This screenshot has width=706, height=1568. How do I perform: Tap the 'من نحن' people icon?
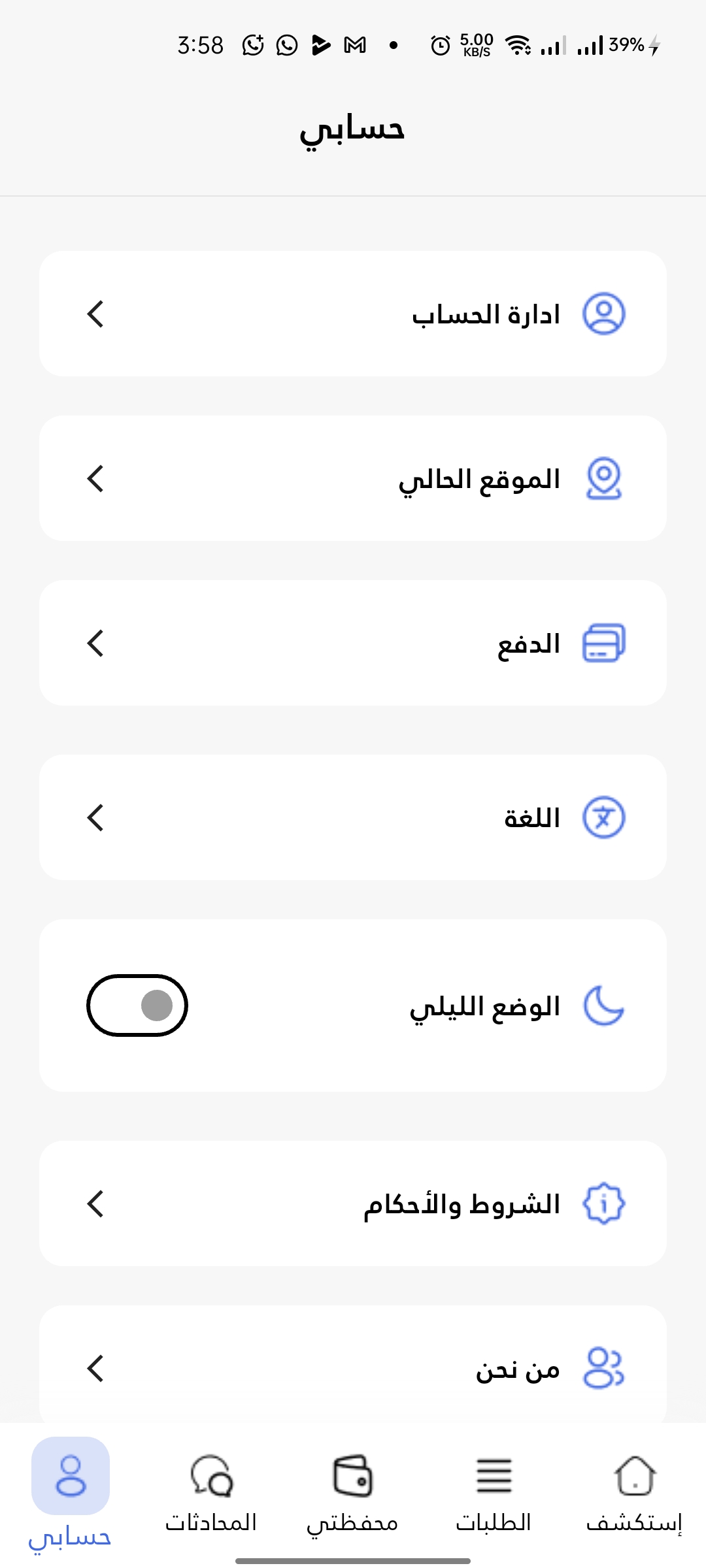pos(603,1367)
